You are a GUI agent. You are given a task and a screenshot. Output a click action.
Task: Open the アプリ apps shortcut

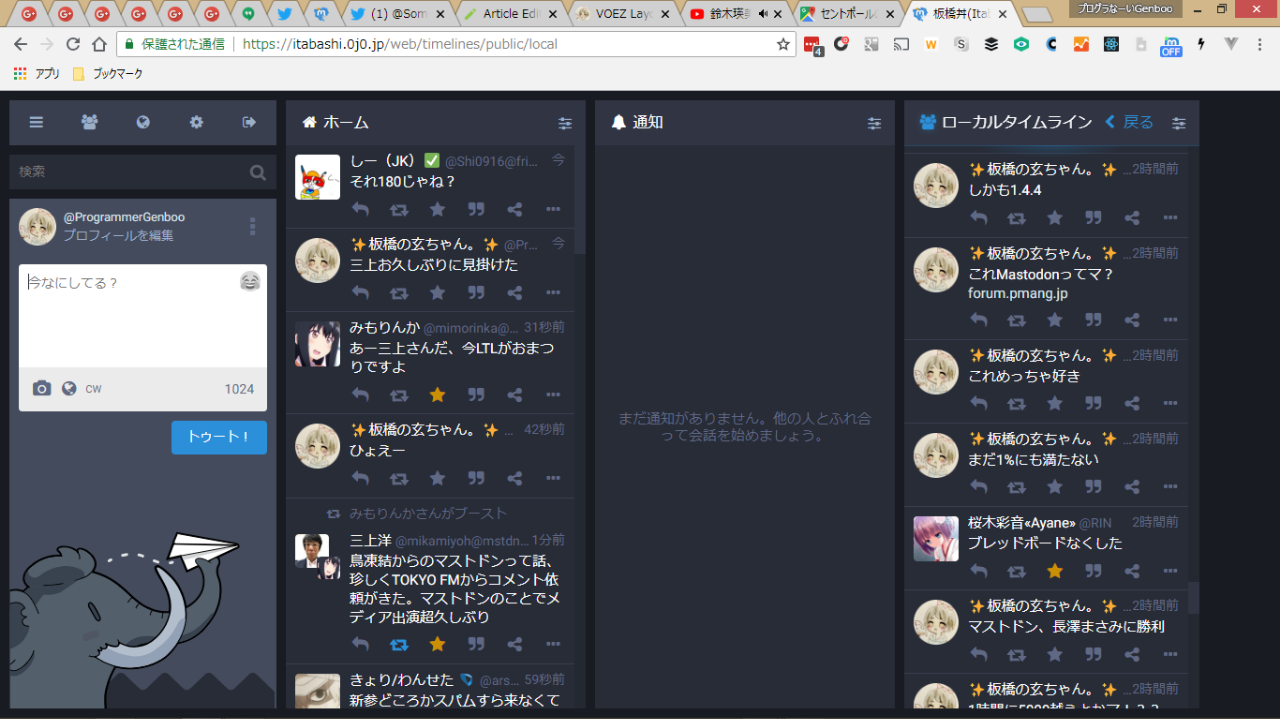click(37, 74)
